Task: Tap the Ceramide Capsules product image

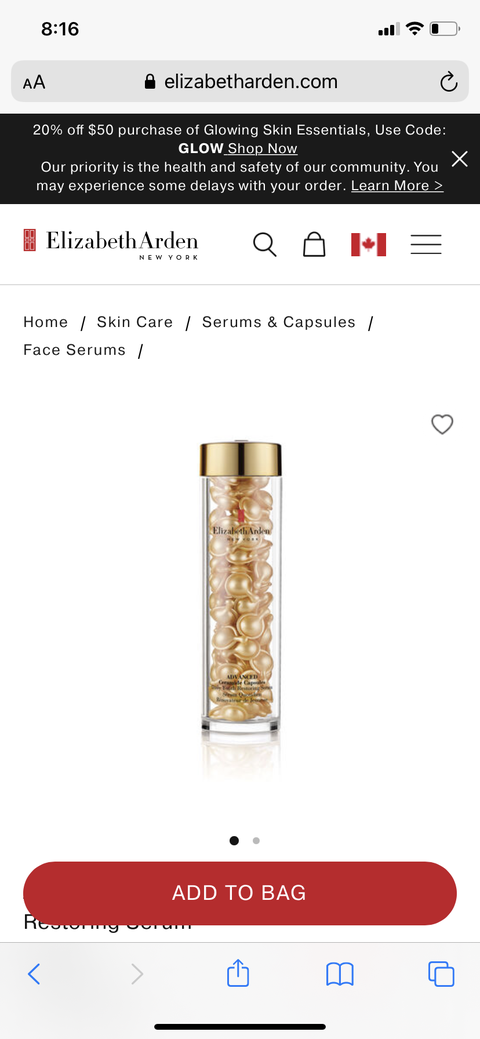Action: (241, 590)
